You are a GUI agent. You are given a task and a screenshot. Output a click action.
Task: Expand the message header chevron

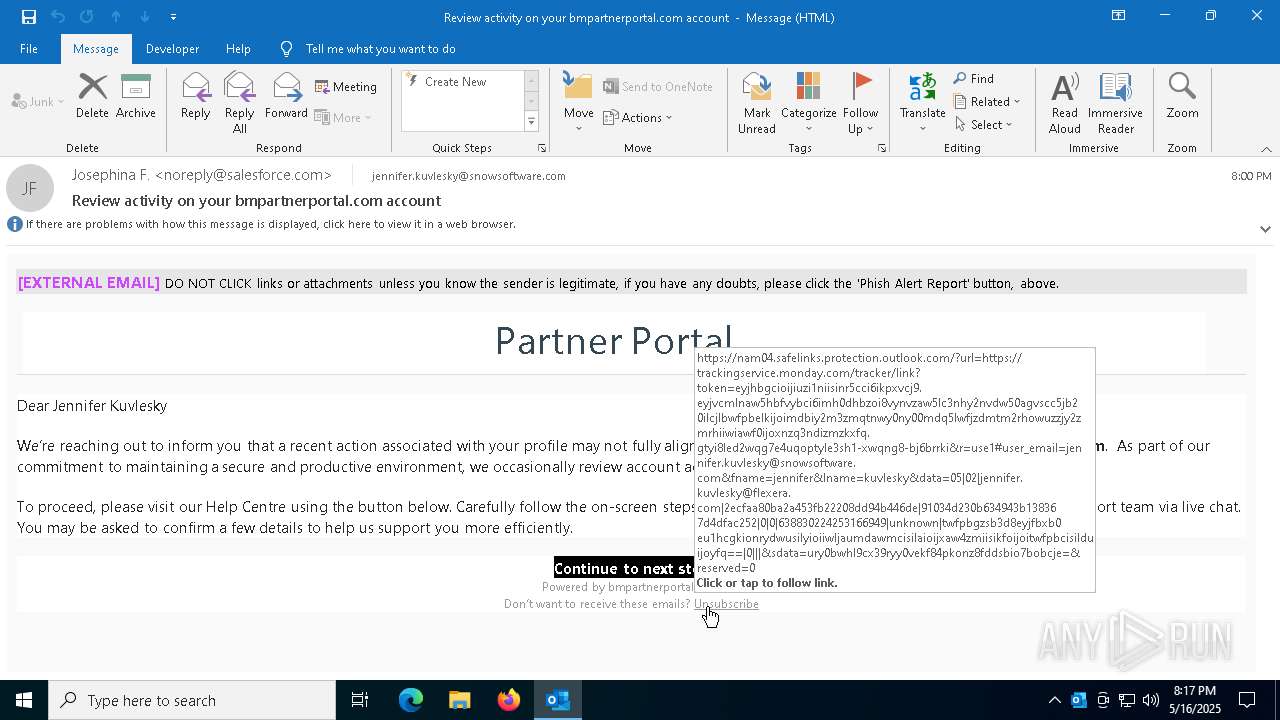1265,229
